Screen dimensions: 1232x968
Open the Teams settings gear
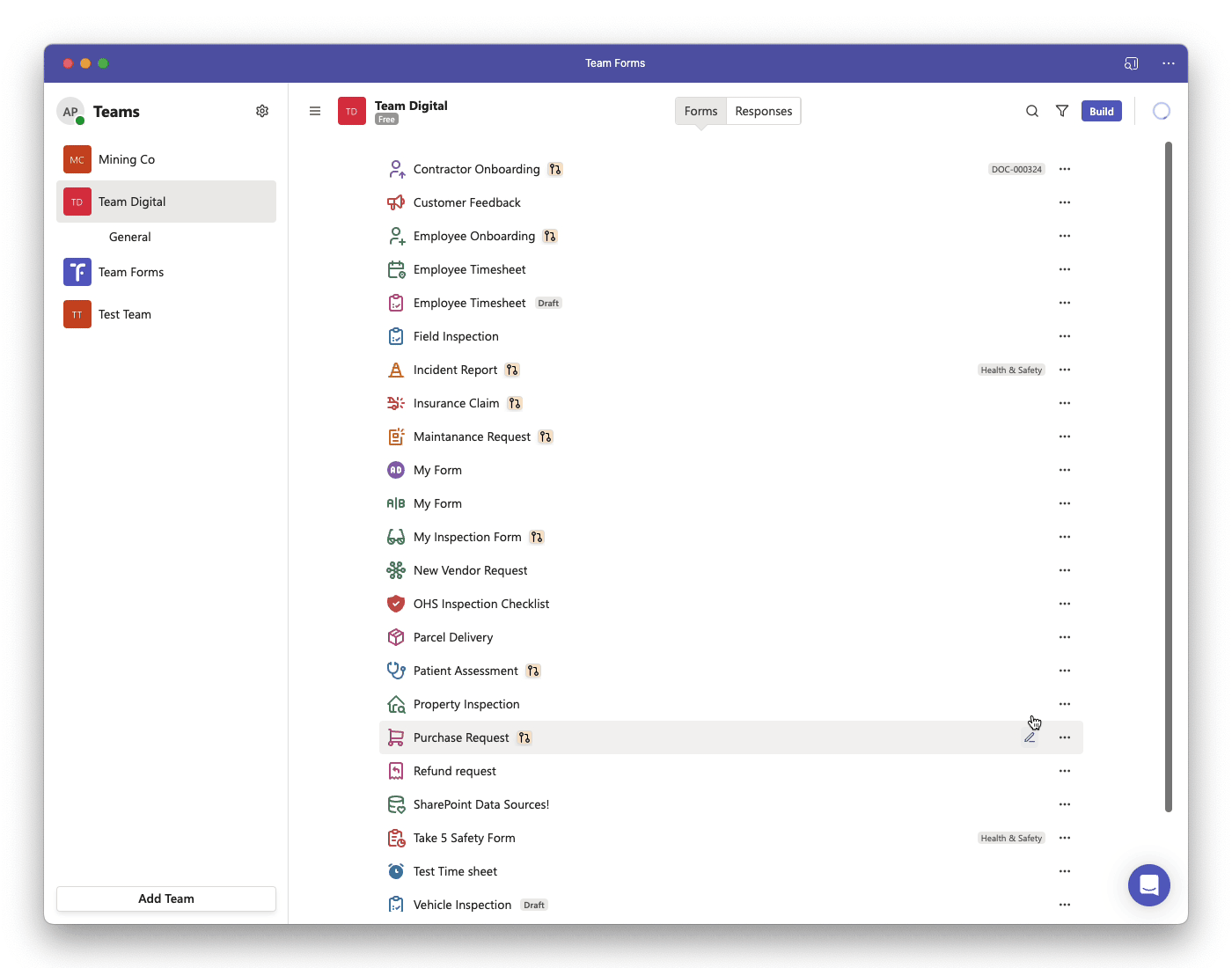[x=262, y=111]
